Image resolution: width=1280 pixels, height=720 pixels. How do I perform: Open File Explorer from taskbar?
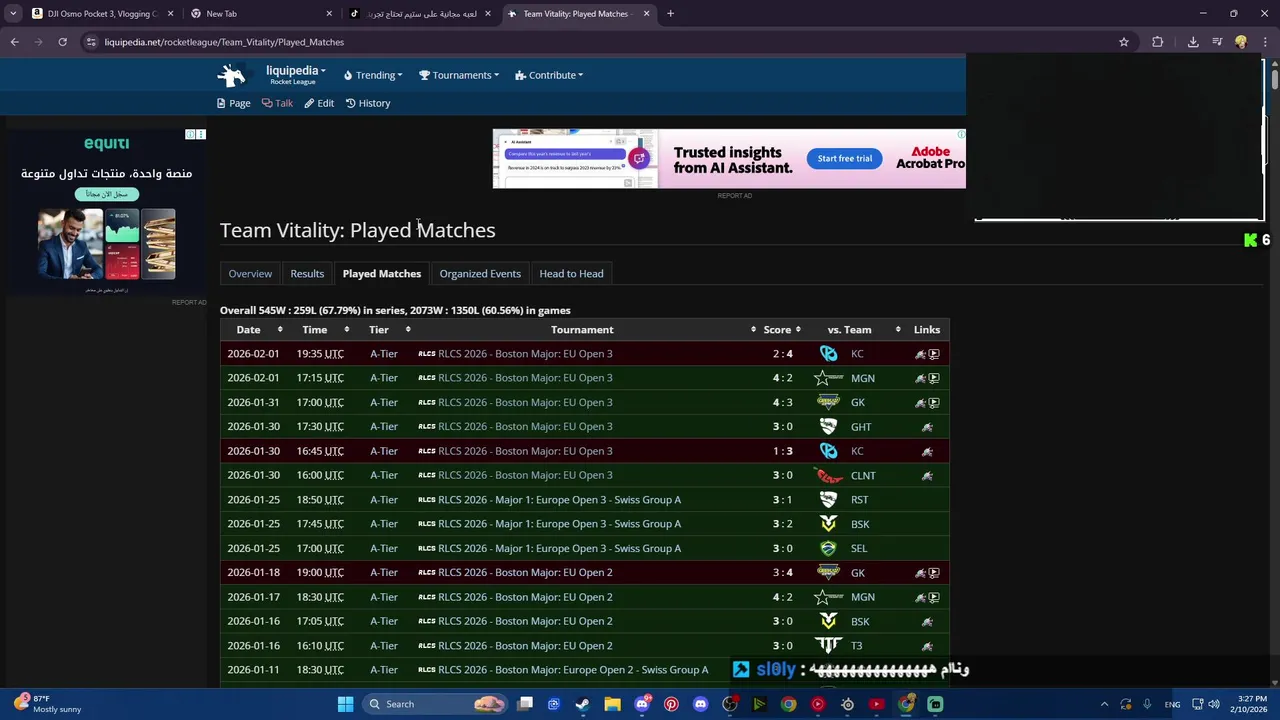pos(612,704)
